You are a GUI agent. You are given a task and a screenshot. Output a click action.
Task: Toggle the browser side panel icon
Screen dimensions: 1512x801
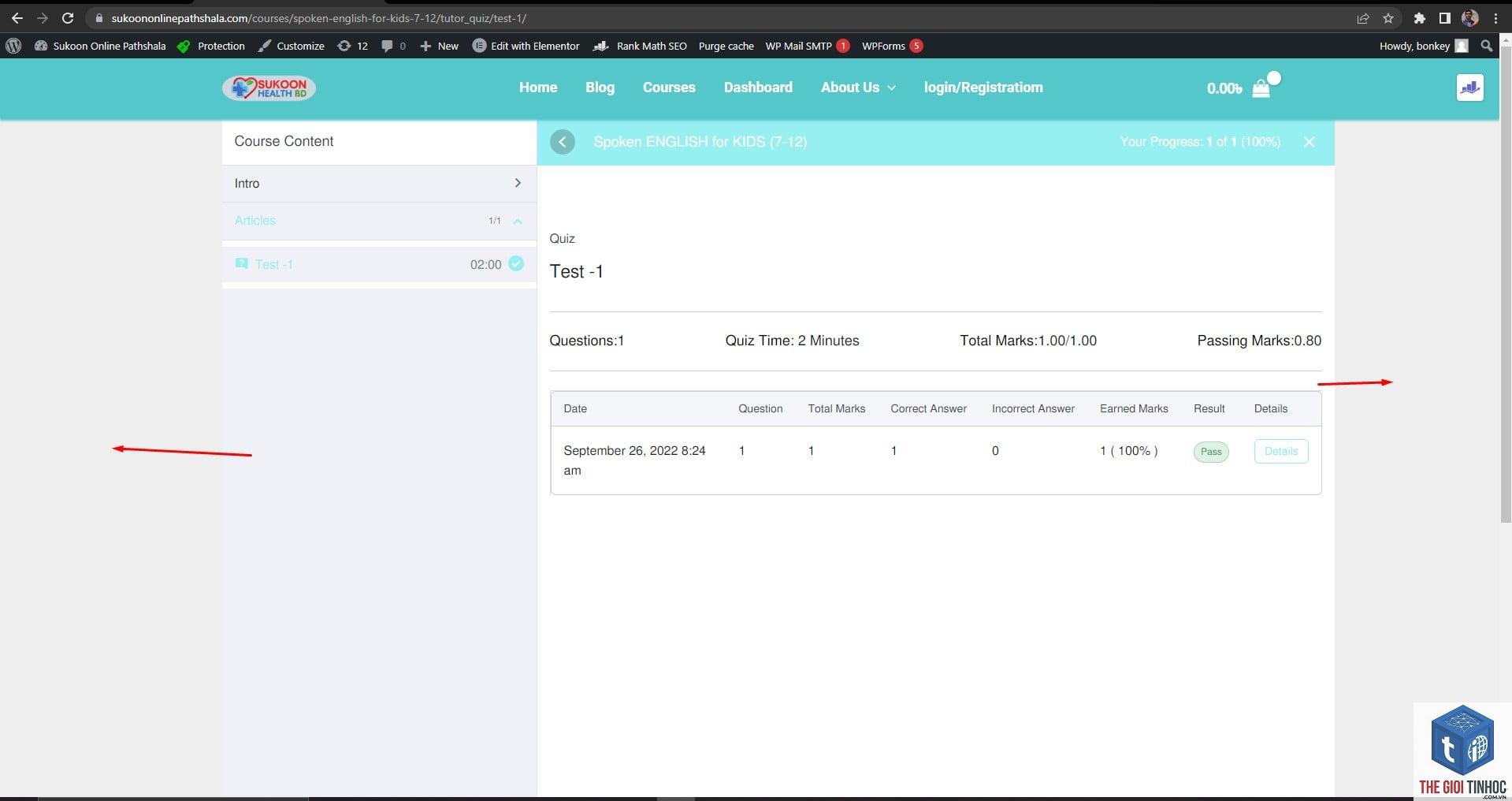pyautogui.click(x=1444, y=18)
